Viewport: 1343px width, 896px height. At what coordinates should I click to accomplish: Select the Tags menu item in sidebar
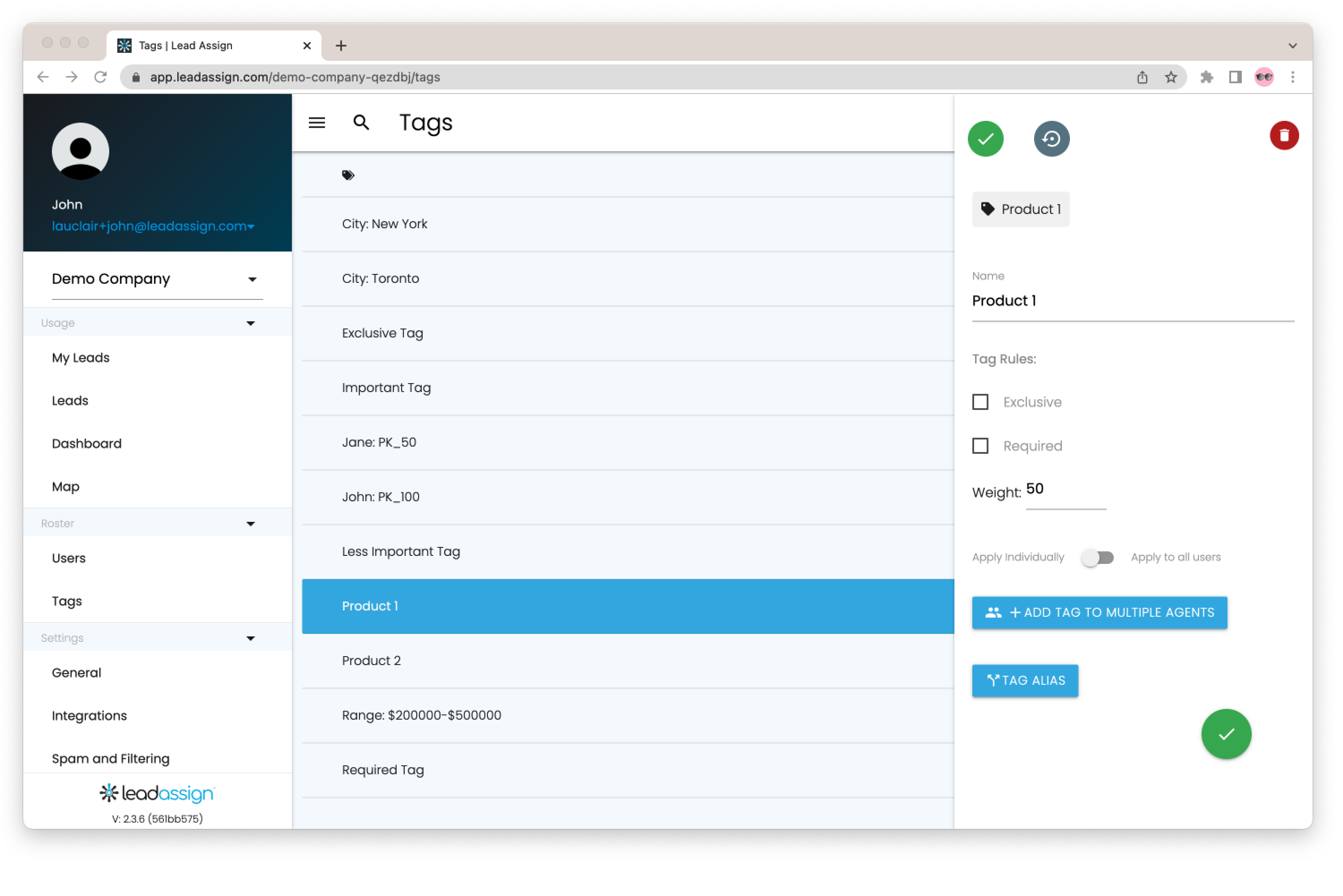(x=67, y=601)
